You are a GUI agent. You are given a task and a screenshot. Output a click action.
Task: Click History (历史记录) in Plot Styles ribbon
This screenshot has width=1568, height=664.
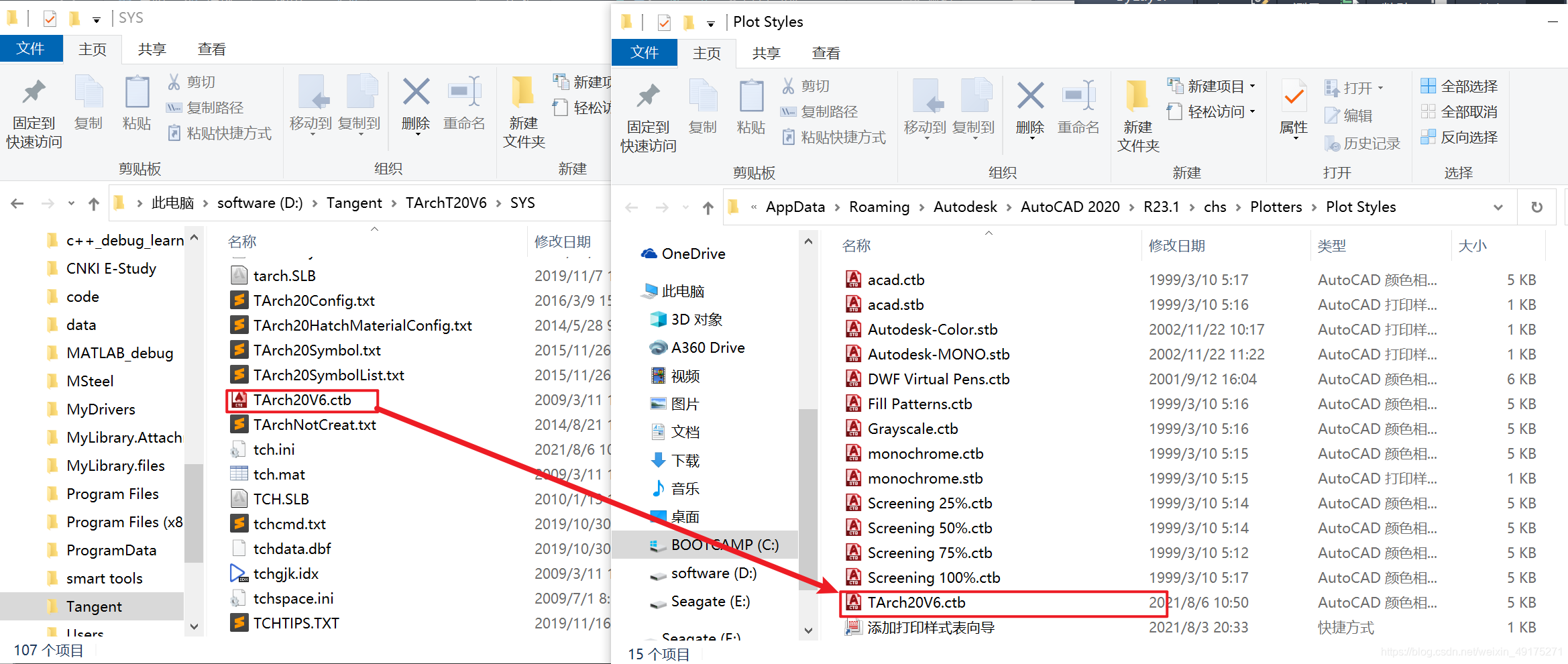pos(1363,143)
